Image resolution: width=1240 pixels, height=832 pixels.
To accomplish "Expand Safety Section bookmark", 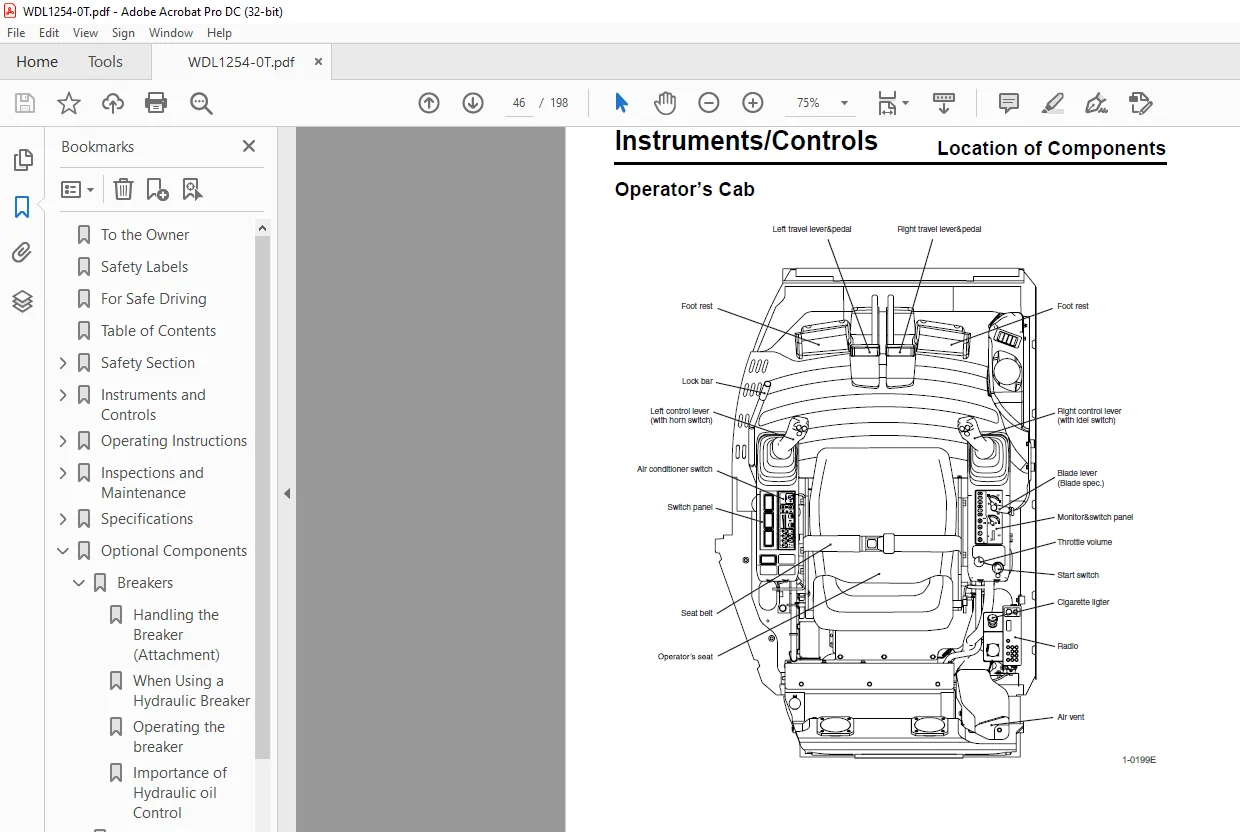I will 63,363.
